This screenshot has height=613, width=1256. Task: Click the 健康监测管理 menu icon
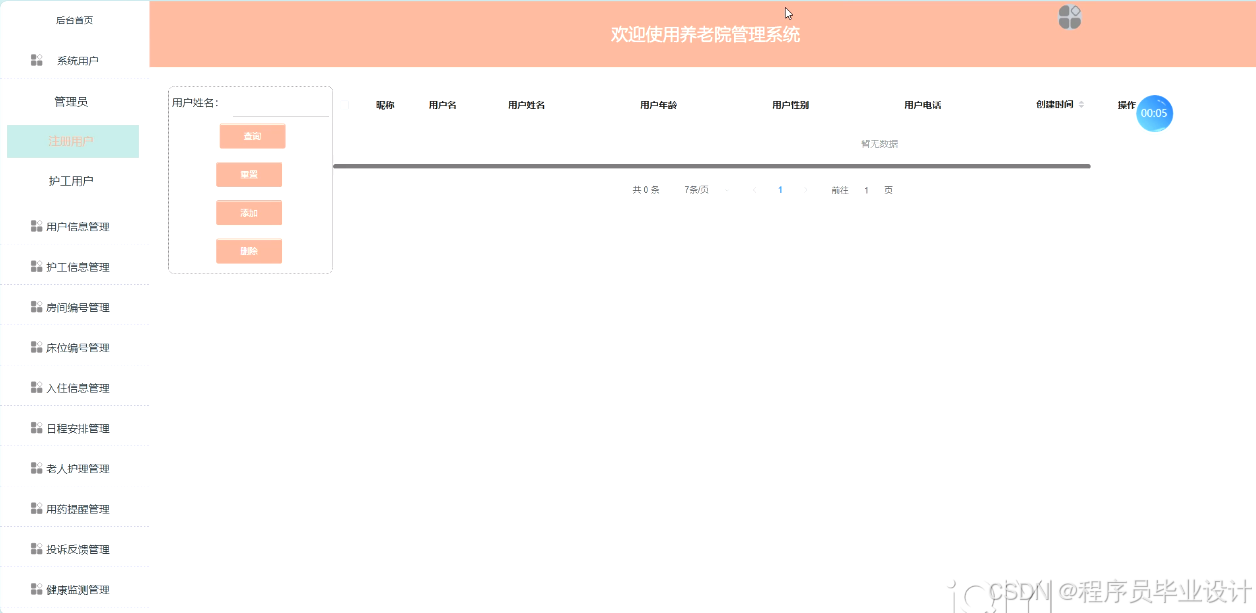pos(37,590)
